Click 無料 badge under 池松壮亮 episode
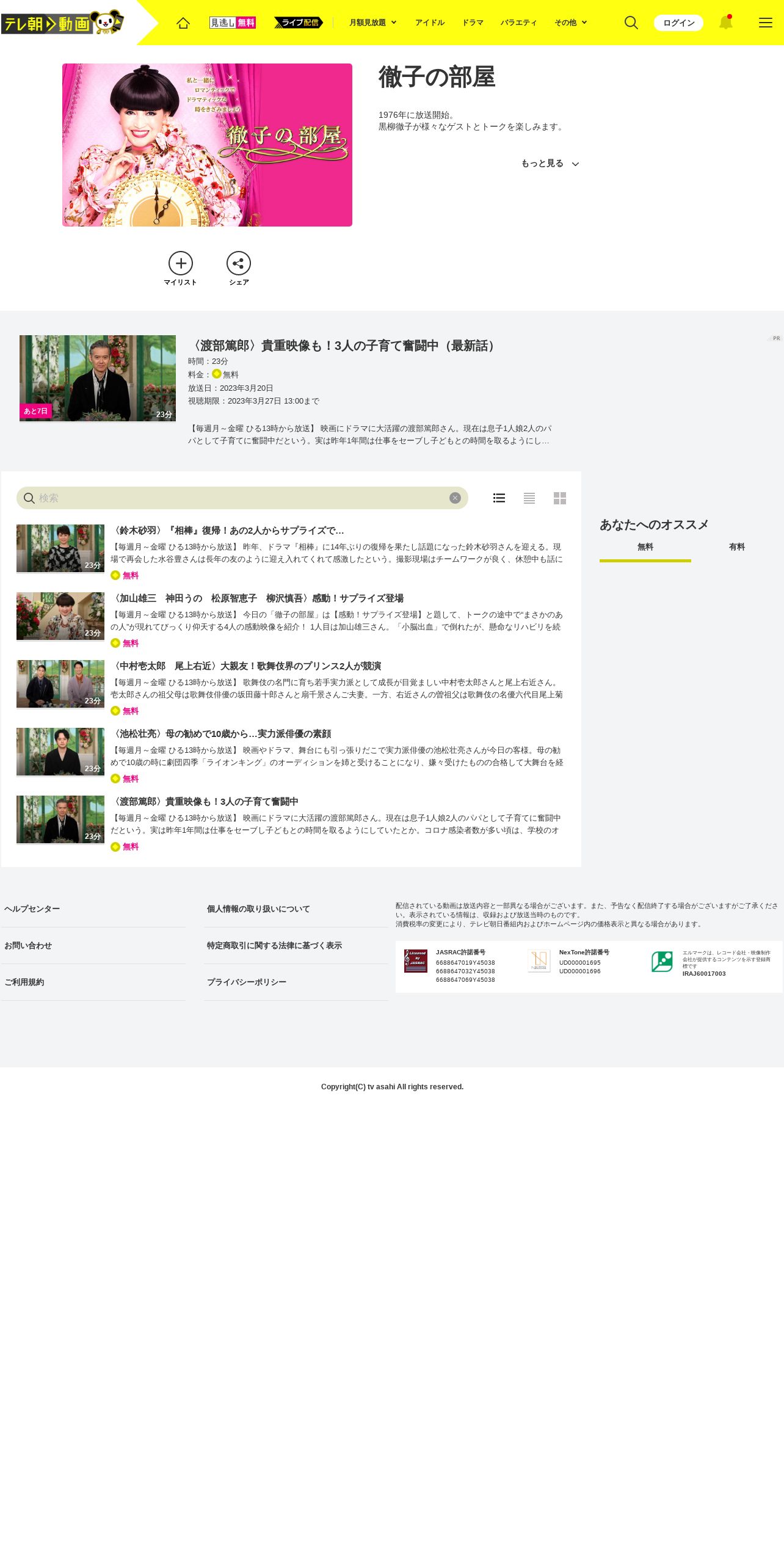 [125, 779]
